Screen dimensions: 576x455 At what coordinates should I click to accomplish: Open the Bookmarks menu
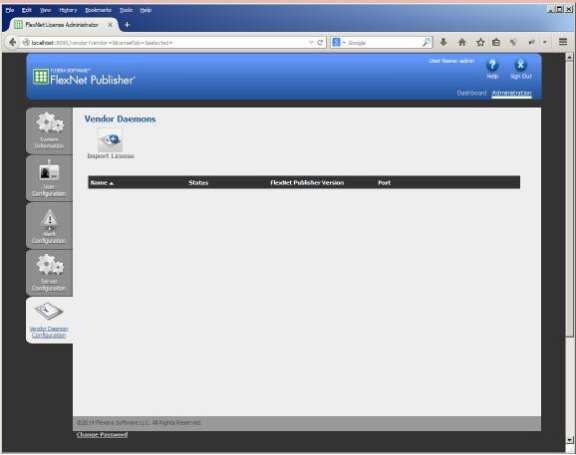(x=98, y=10)
